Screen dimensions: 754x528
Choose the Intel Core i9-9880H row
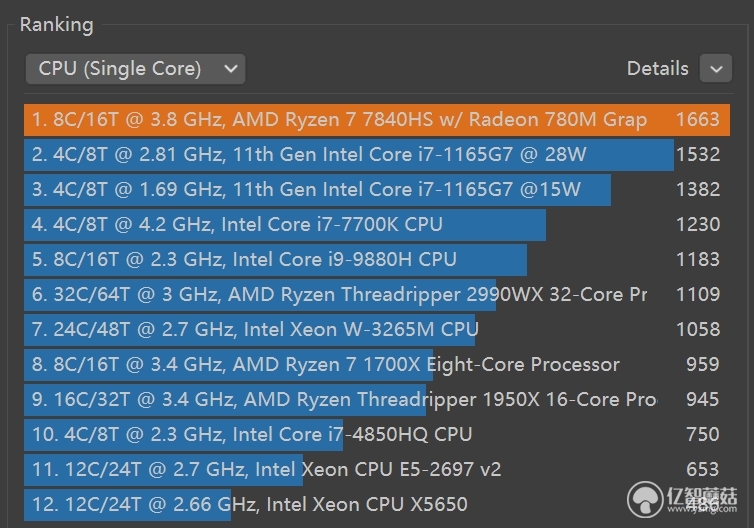pyautogui.click(x=377, y=260)
